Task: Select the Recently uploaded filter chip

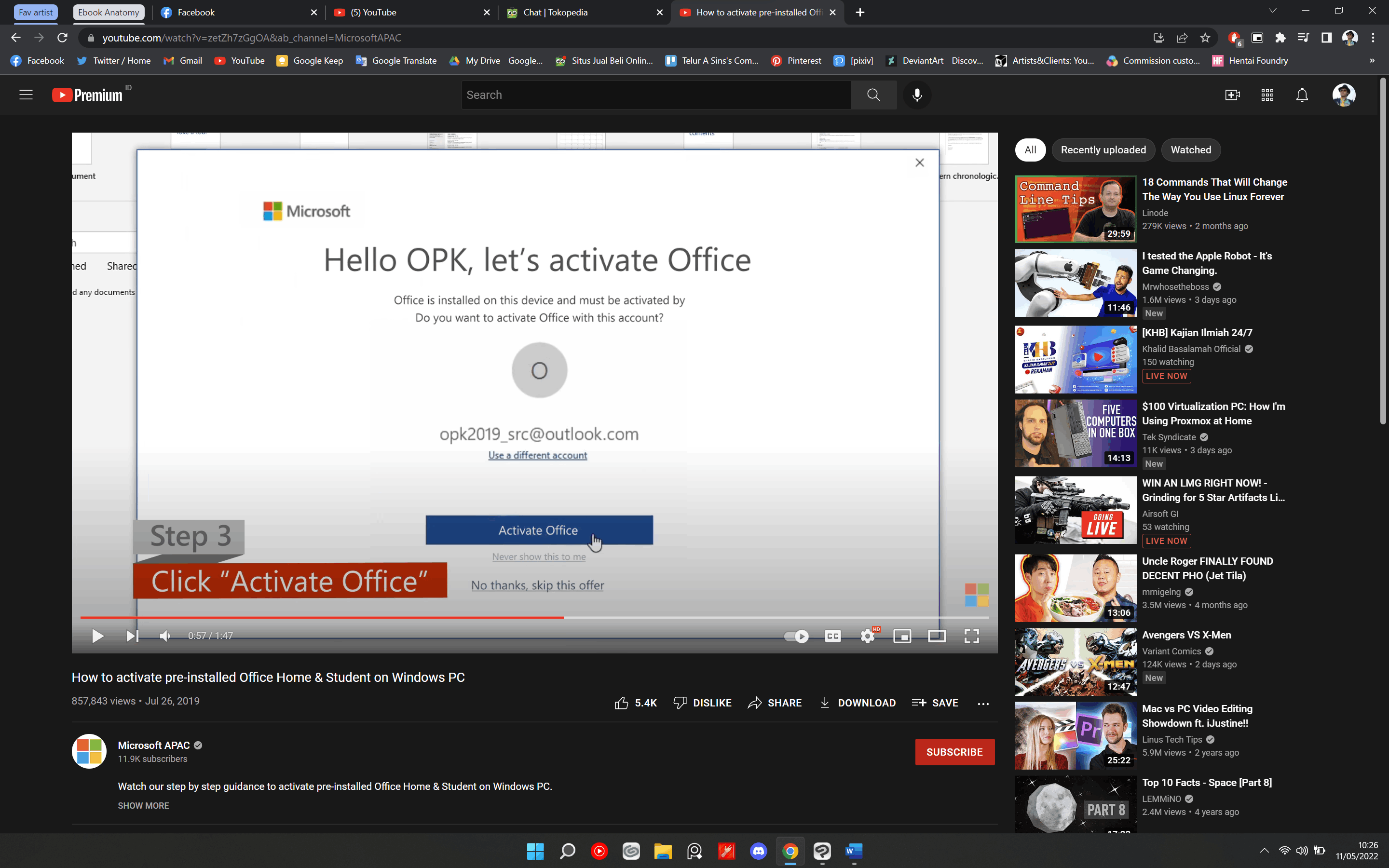Action: [1103, 150]
